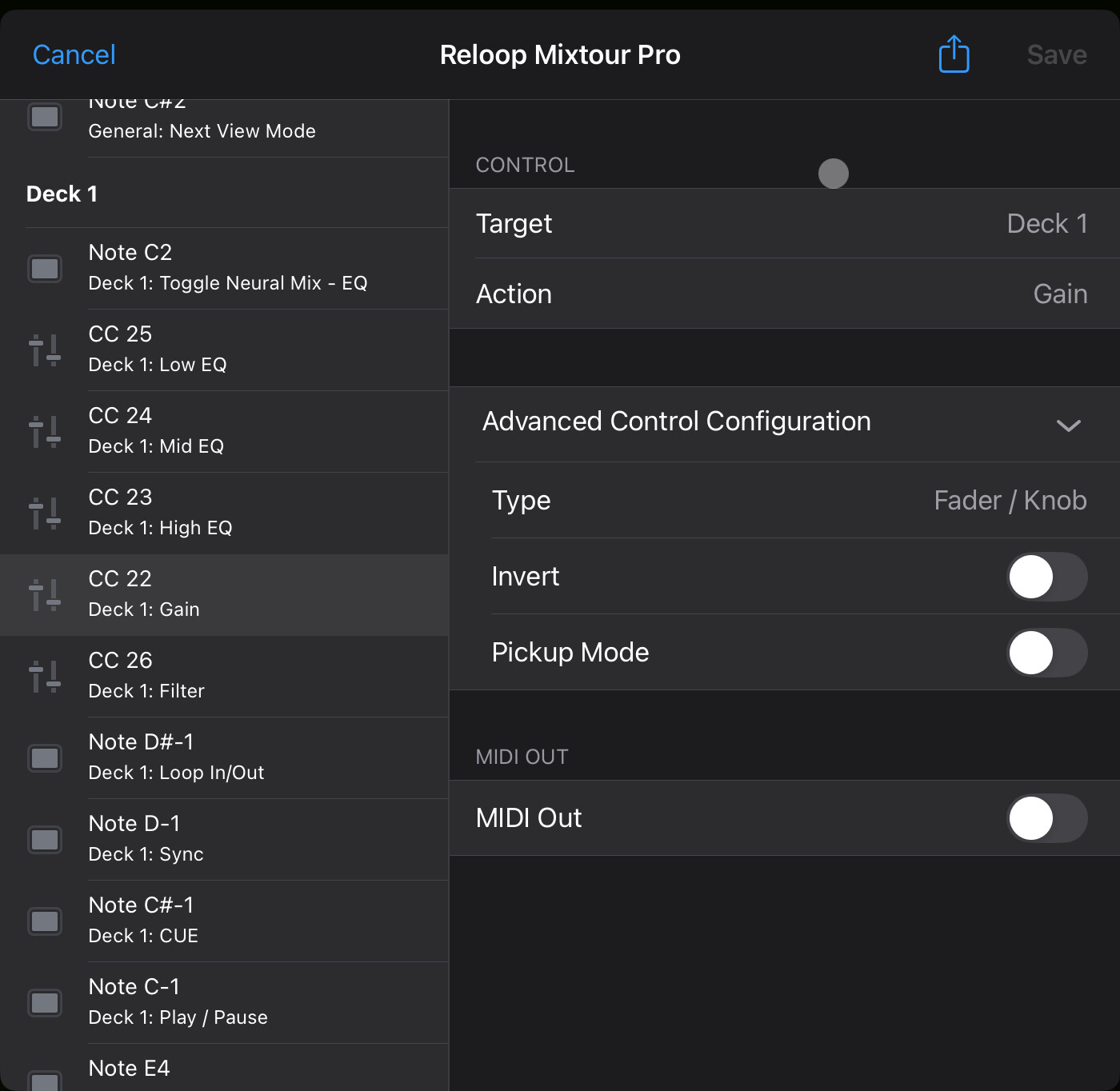1120x1091 pixels.
Task: Turn on Pickup Mode
Action: coord(1046,653)
